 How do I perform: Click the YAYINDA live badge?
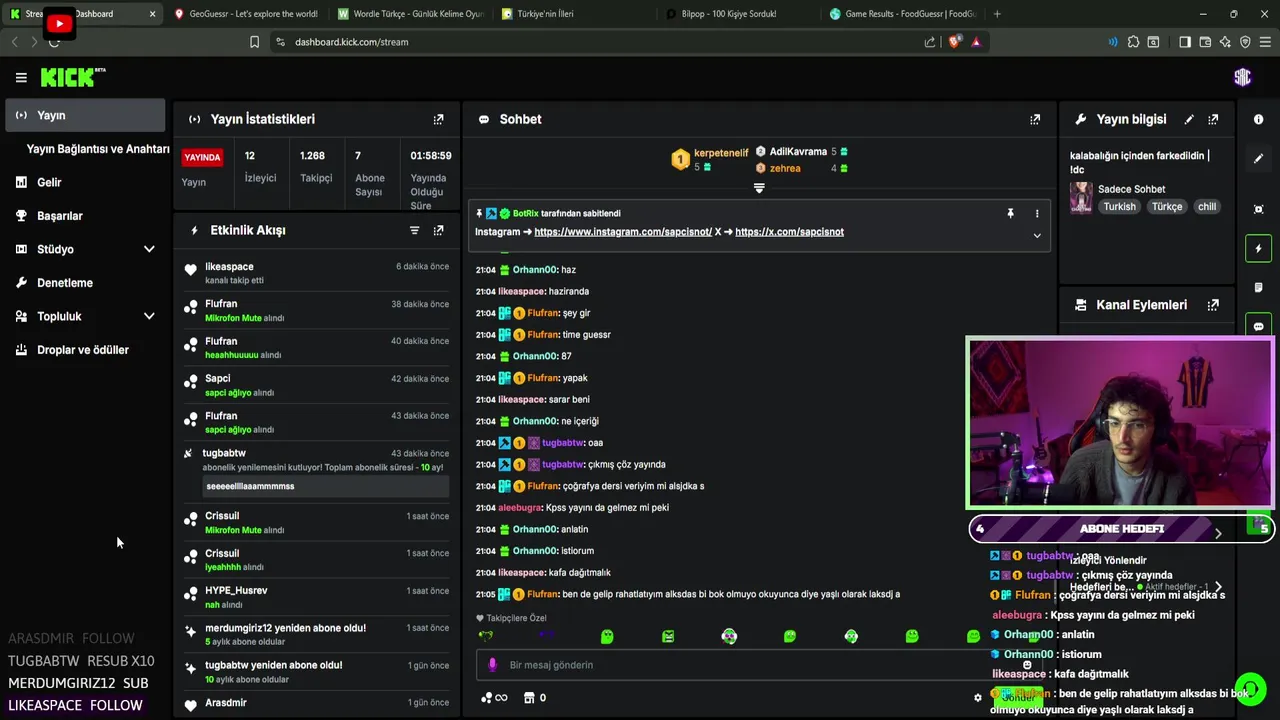(202, 157)
